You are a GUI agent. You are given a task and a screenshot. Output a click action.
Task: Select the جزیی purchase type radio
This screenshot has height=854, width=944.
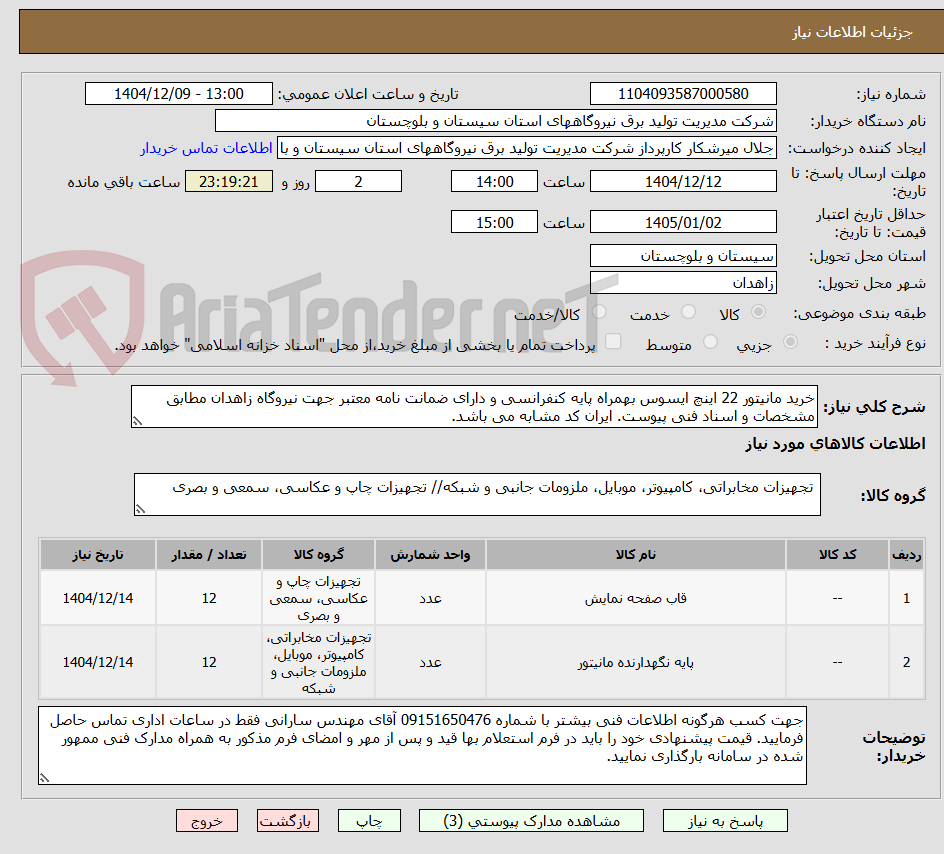tap(790, 342)
